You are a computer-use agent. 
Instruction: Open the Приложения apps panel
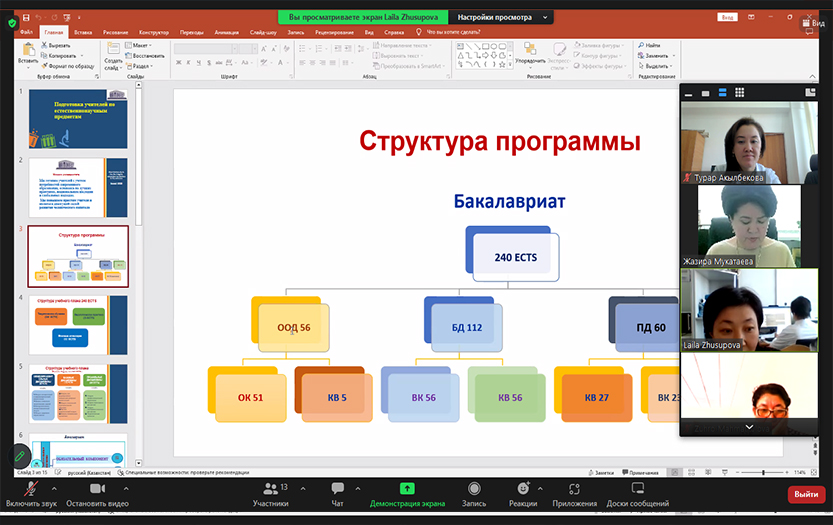coord(574,489)
